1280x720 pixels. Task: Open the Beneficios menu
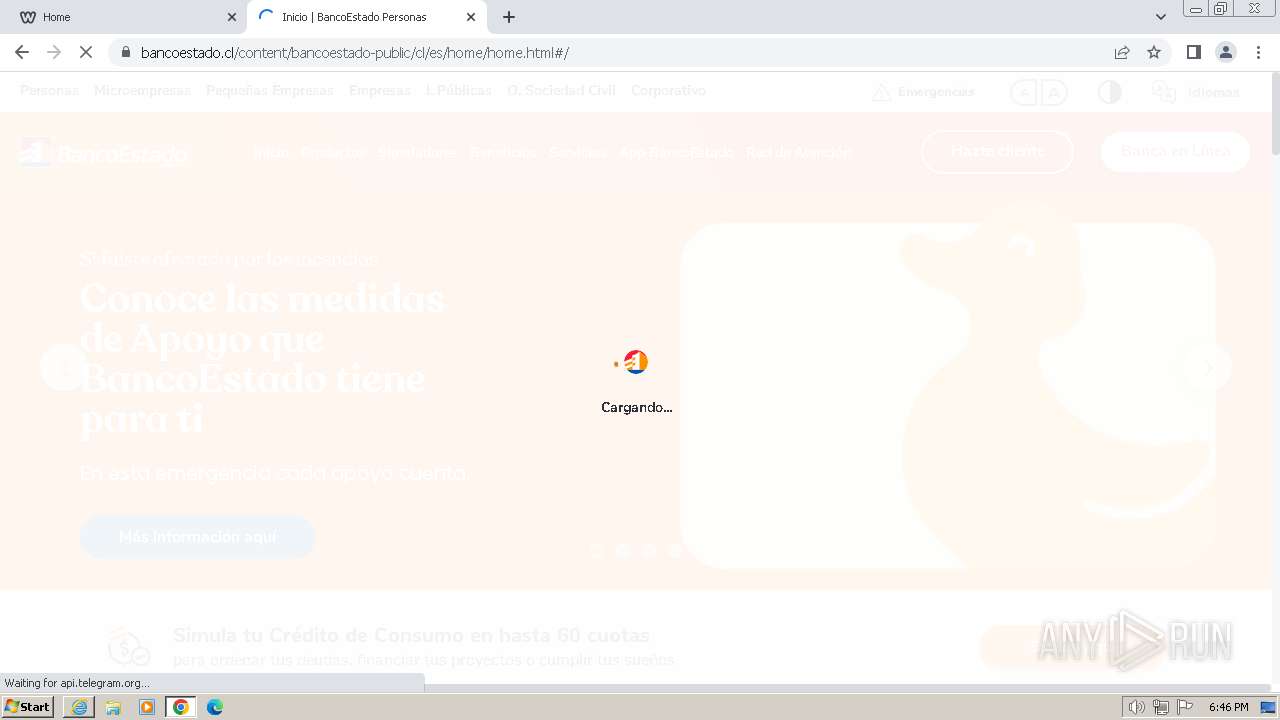(503, 152)
